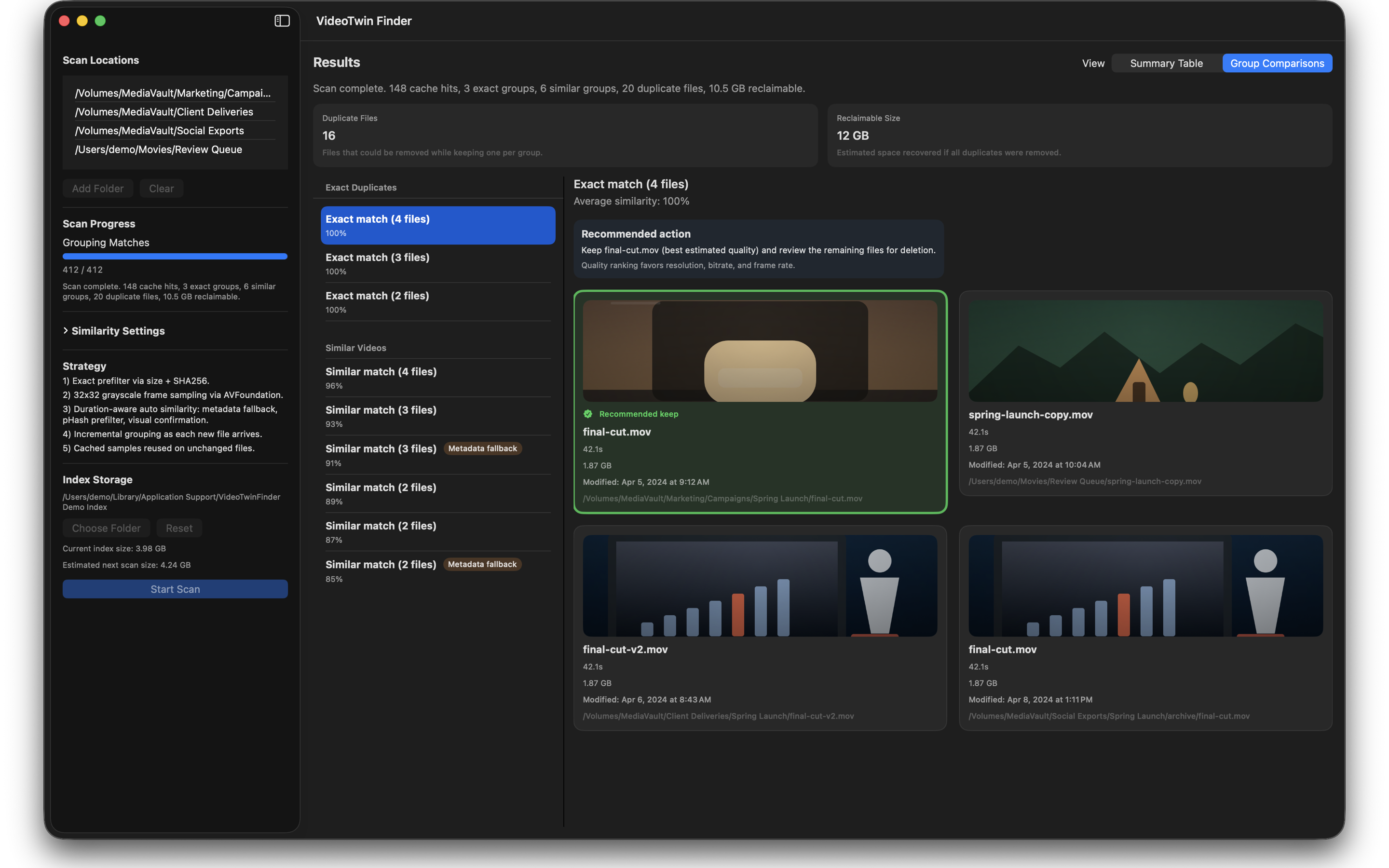Image resolution: width=1389 pixels, height=868 pixels.
Task: Toggle the sidebar visibility icon
Action: point(282,21)
